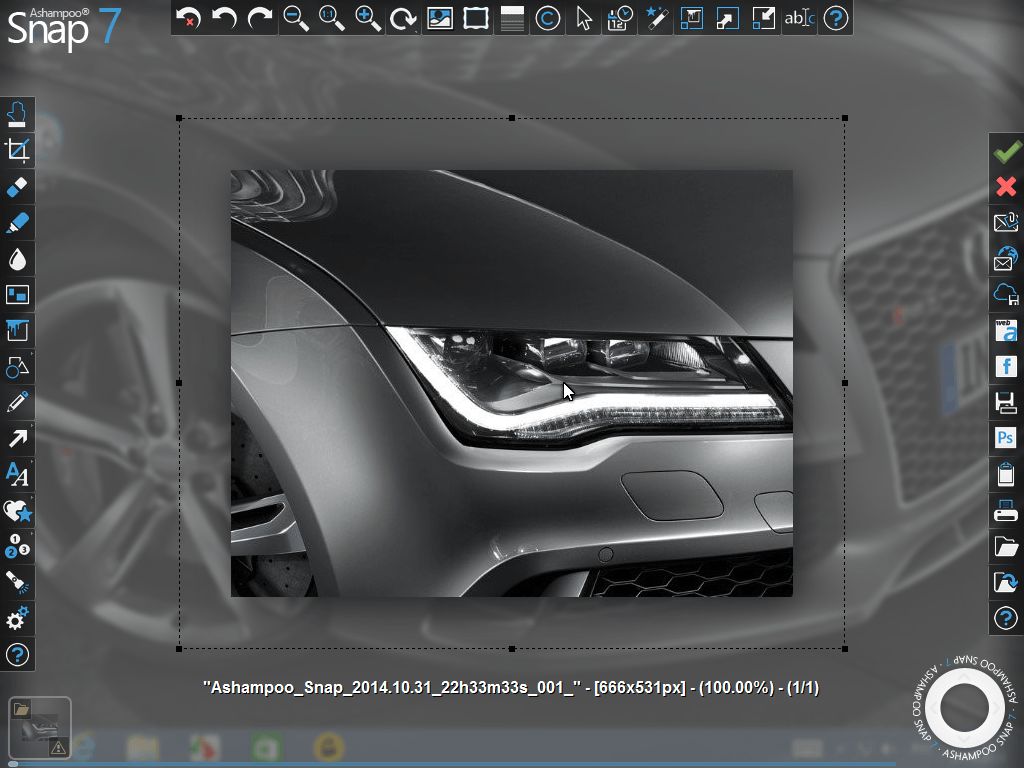Open the settings gears icon
The height and width of the screenshot is (768, 1024).
click(18, 619)
